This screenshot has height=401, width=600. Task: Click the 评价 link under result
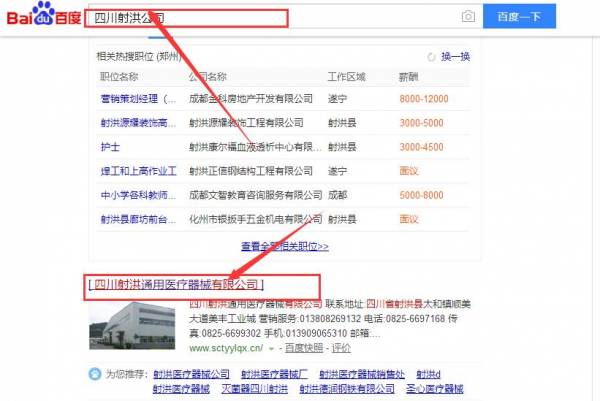click(x=342, y=348)
